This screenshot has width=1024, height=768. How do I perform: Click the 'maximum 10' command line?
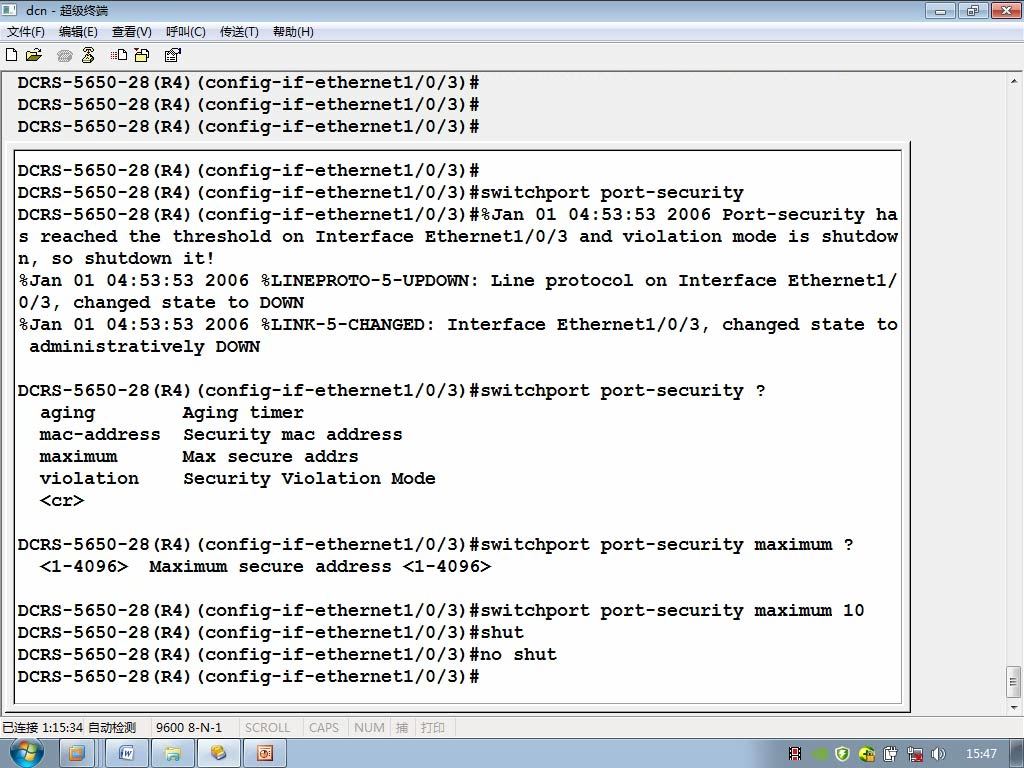pos(441,611)
